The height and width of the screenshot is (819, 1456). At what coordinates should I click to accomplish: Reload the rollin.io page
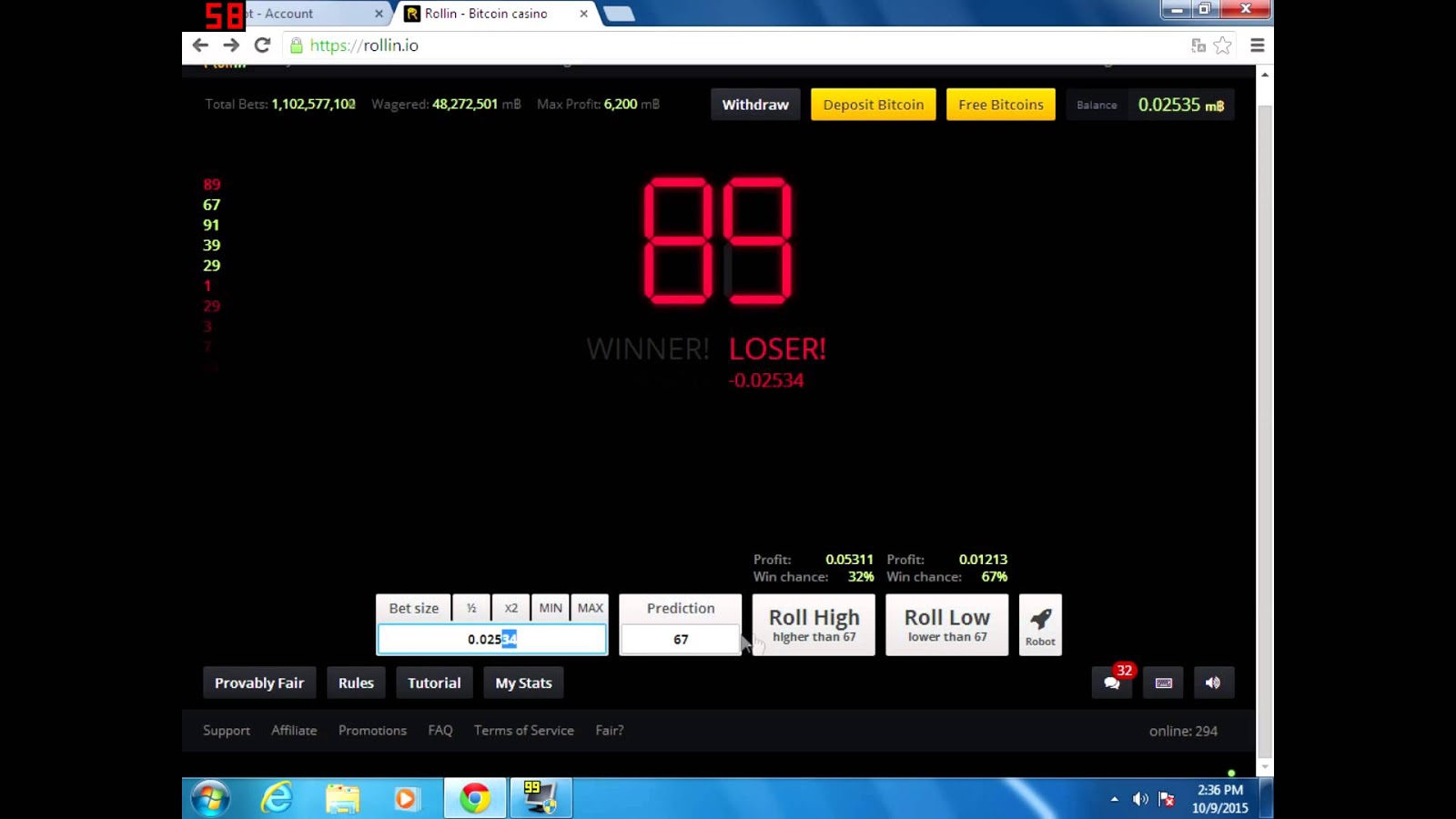(x=262, y=45)
